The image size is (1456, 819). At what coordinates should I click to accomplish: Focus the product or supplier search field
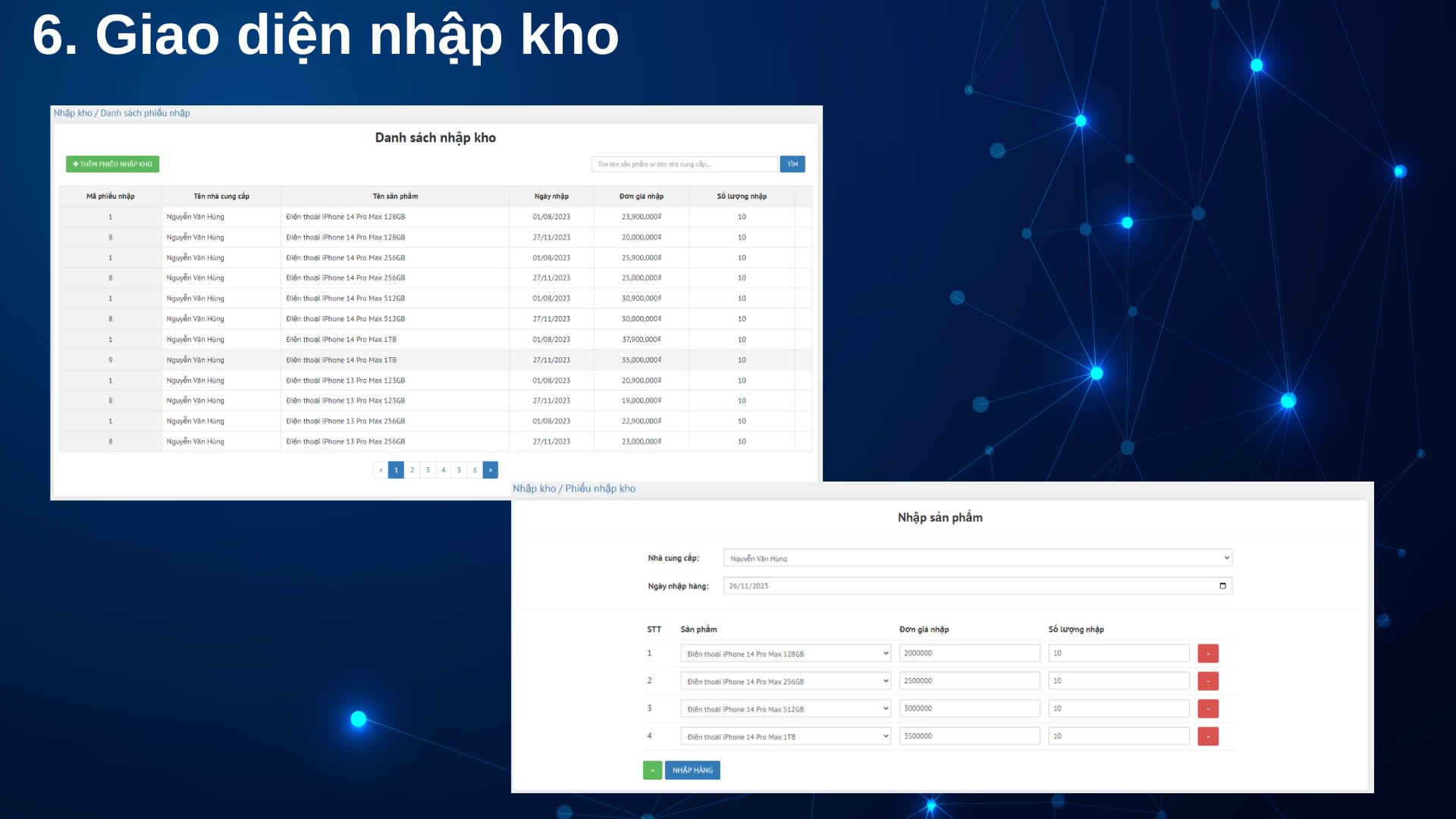point(683,164)
